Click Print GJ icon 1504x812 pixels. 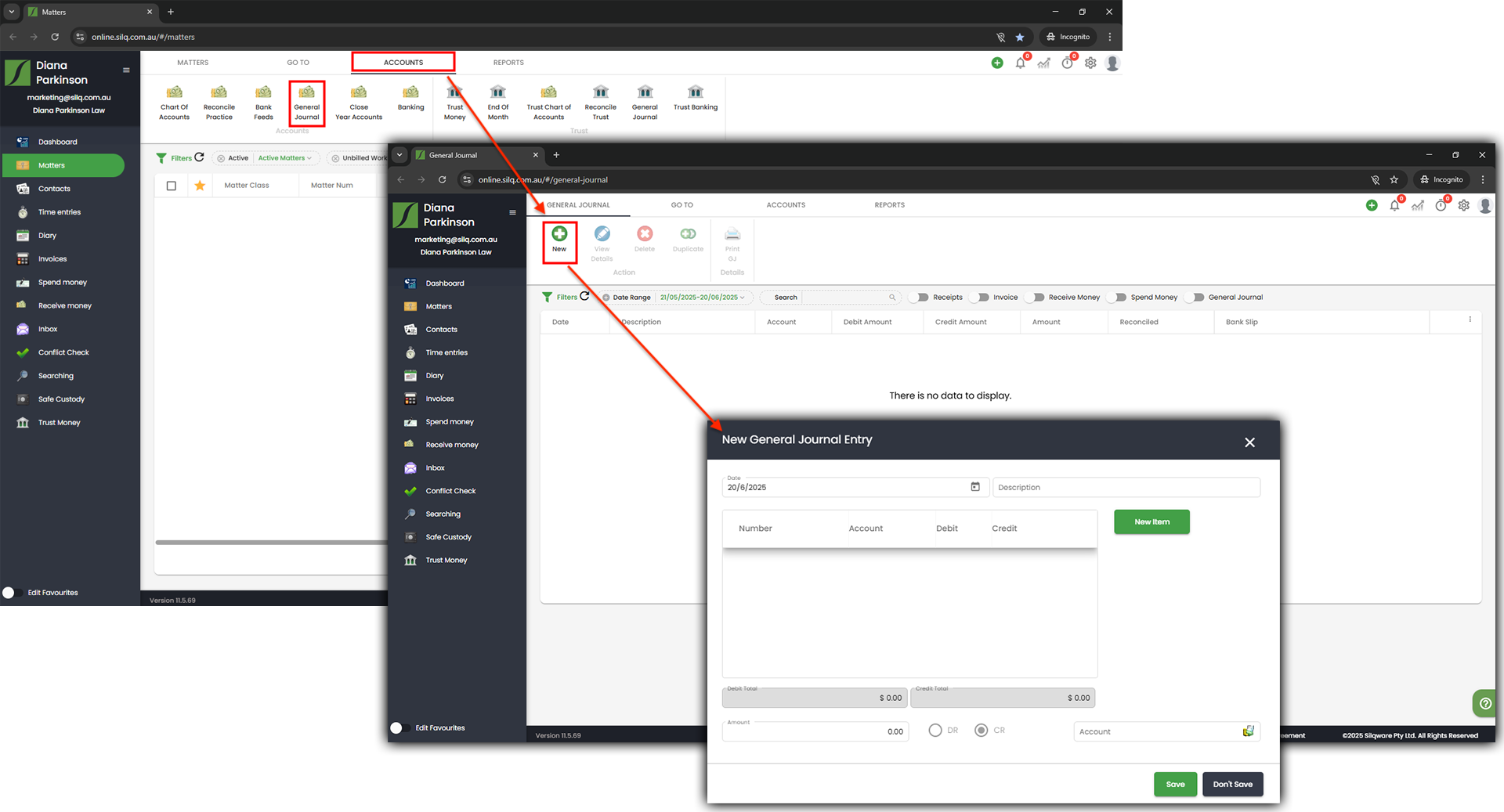click(x=732, y=244)
